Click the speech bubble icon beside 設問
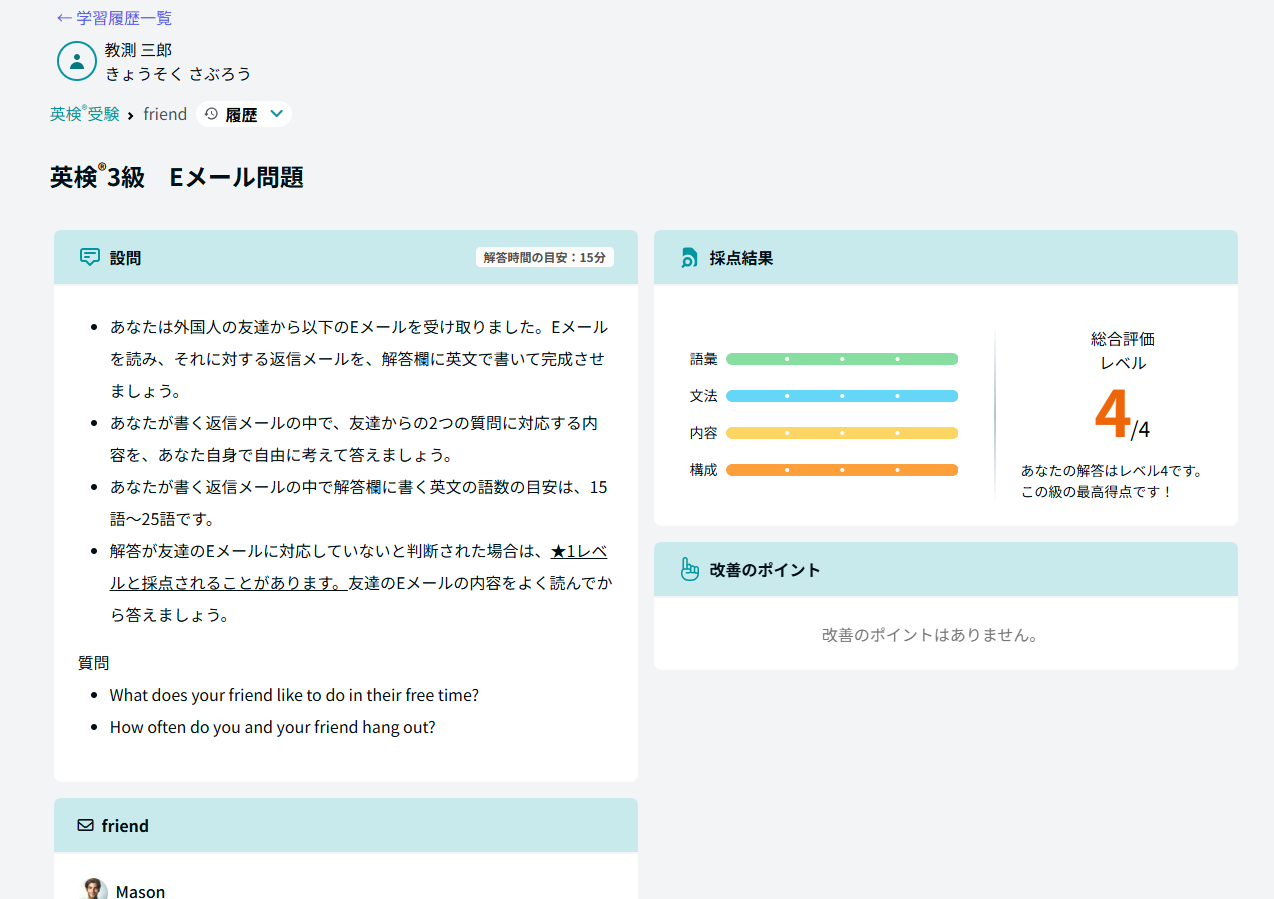Screen dimensions: 1274x899 (x=89, y=258)
